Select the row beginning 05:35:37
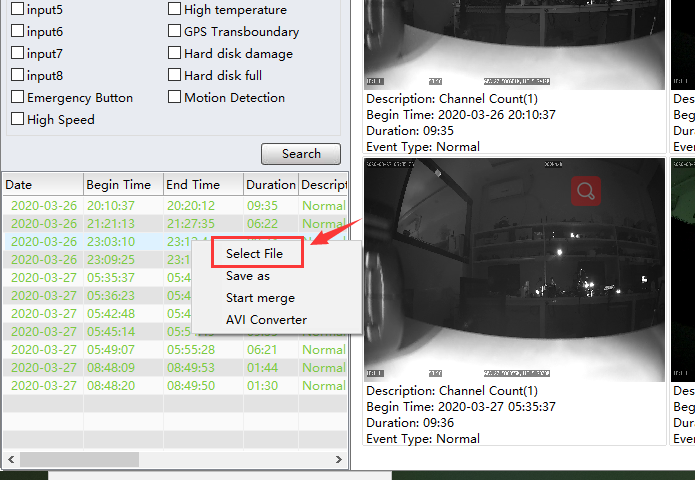Screen dimensions: 695x480 (x=98, y=277)
